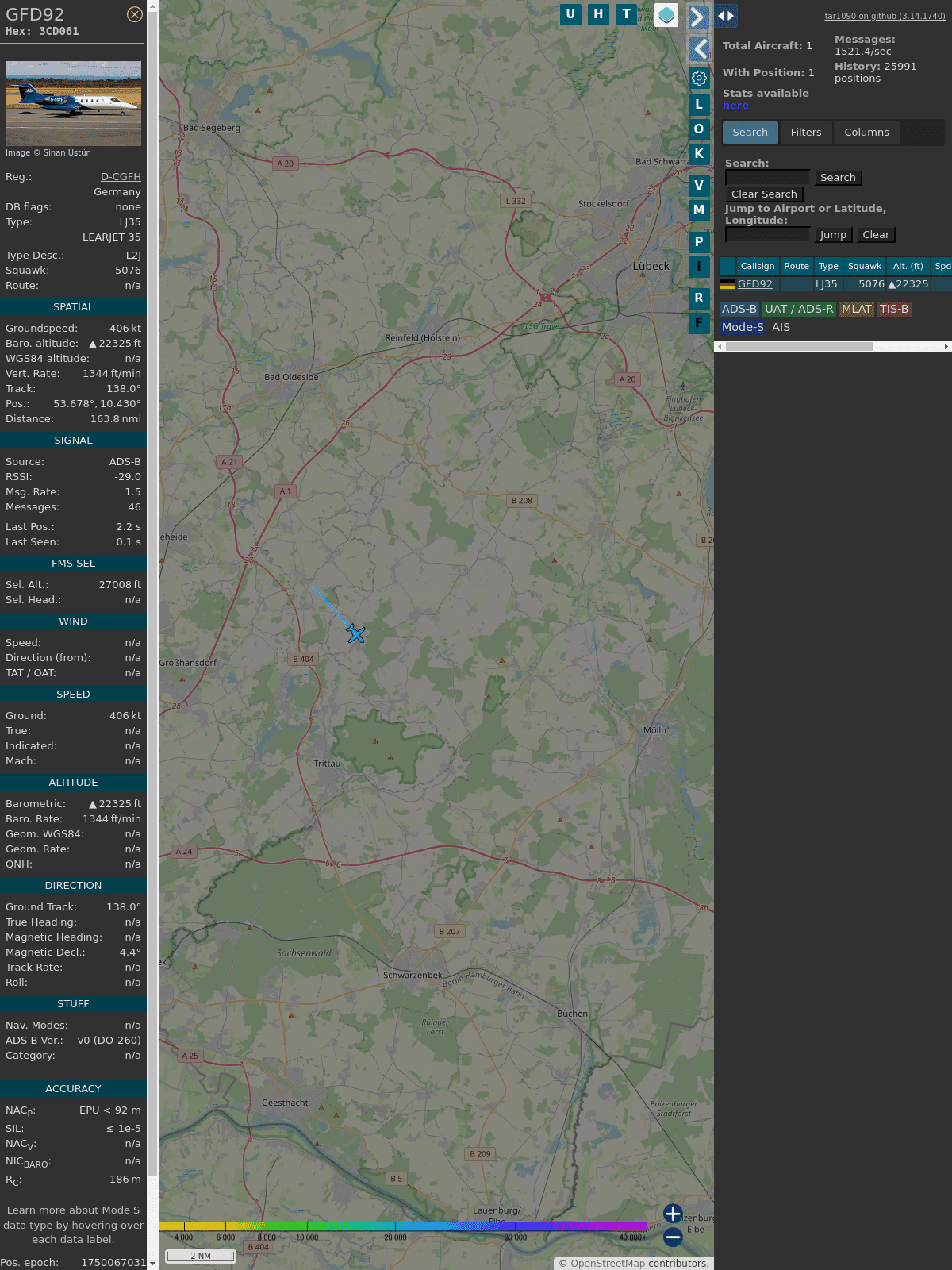Toggle sidebar width double-arrow button
Image resolution: width=952 pixels, height=1270 pixels.
(x=726, y=16)
